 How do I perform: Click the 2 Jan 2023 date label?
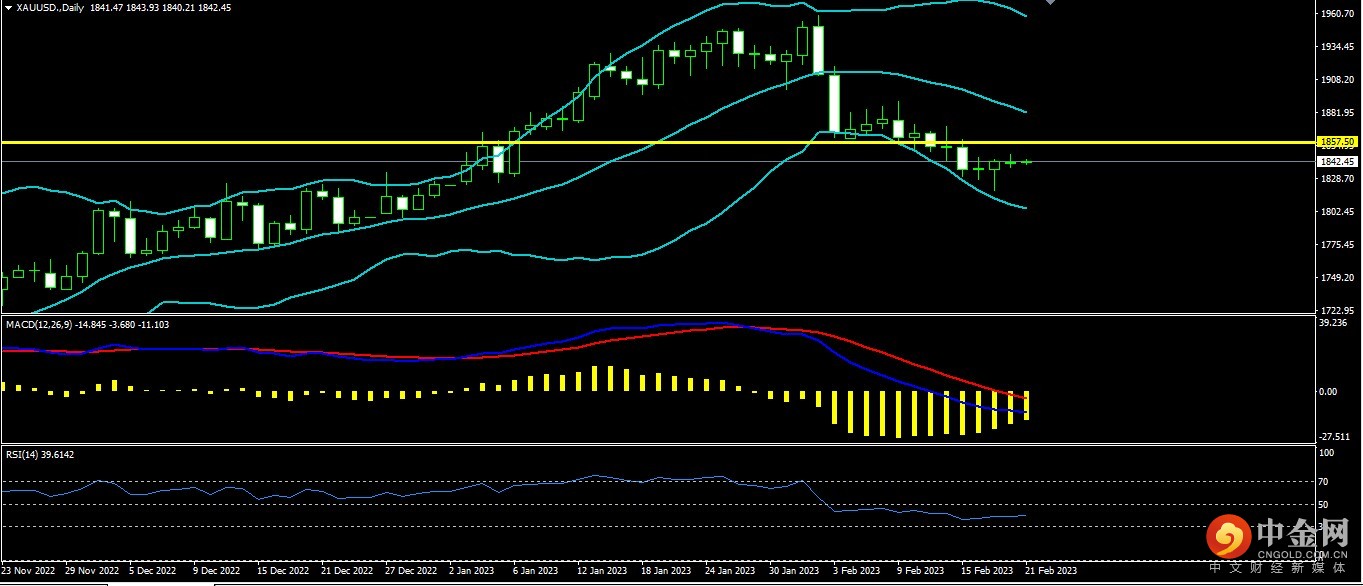(x=471, y=571)
